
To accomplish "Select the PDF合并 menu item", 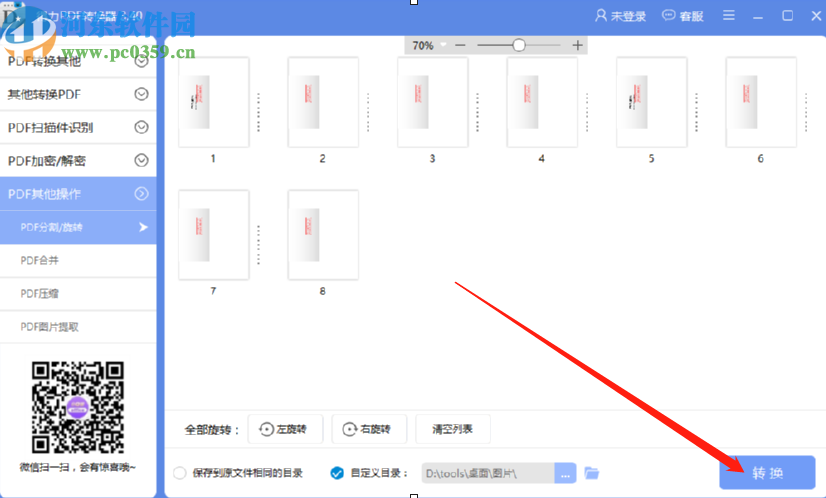I will (78, 260).
